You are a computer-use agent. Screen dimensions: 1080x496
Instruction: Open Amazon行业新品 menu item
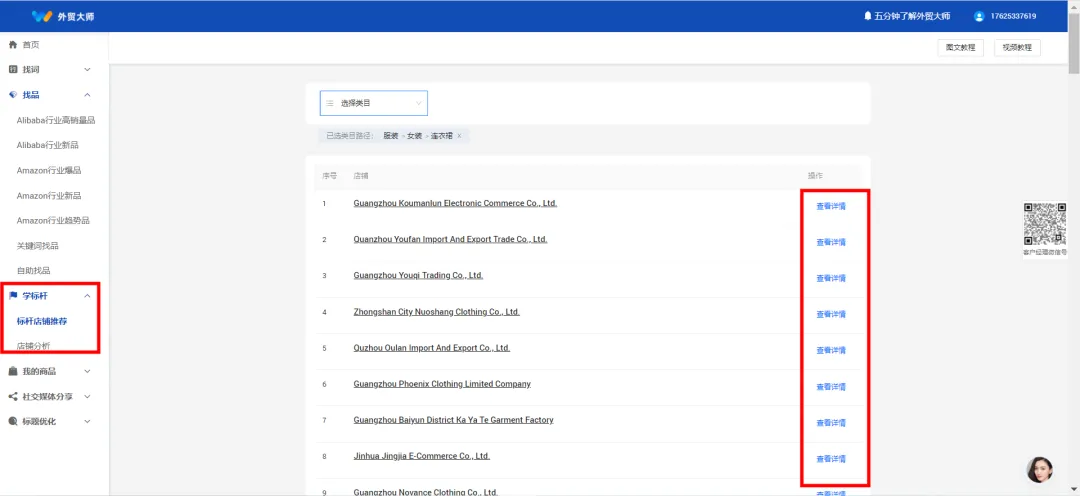point(49,196)
